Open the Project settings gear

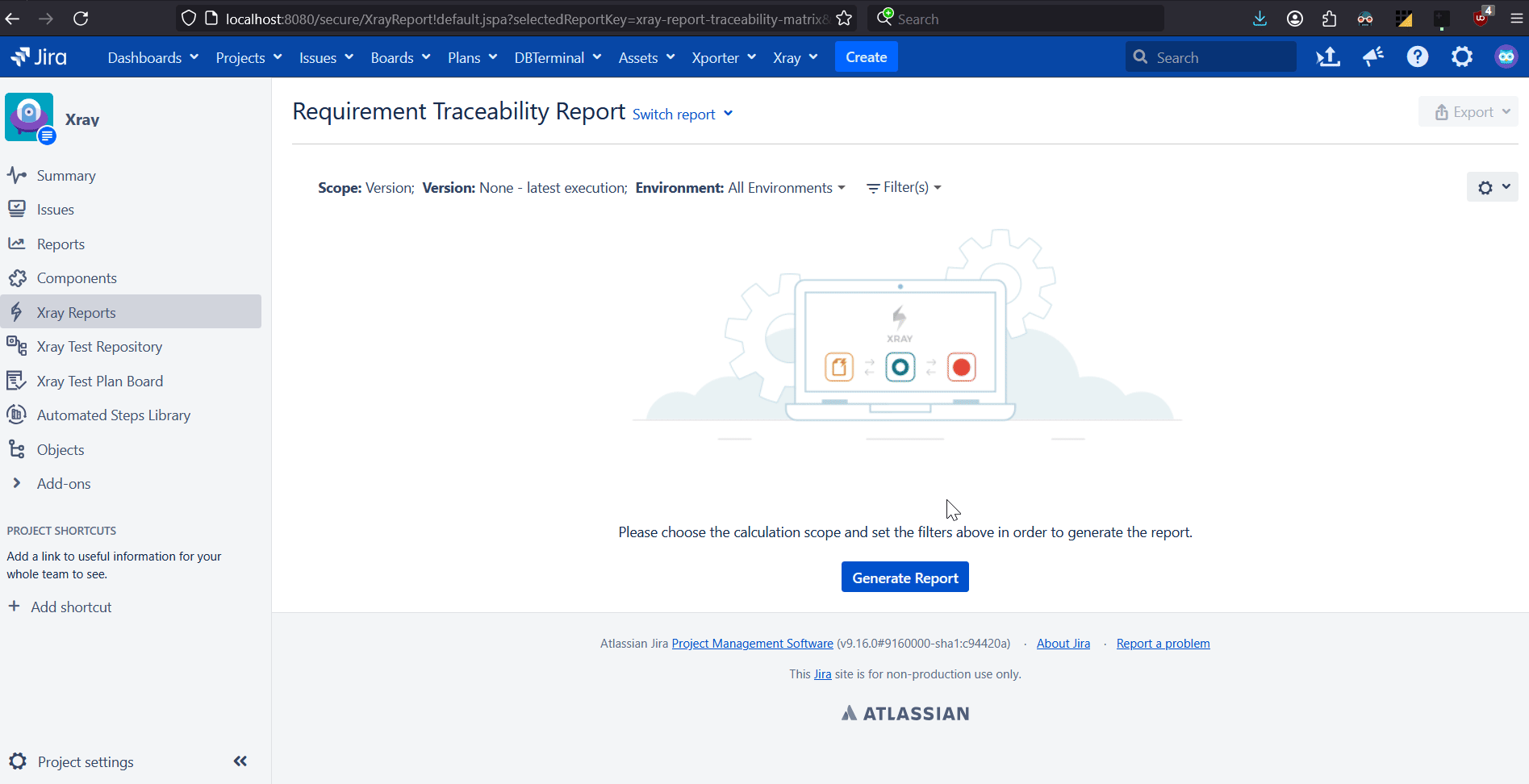pos(18,761)
